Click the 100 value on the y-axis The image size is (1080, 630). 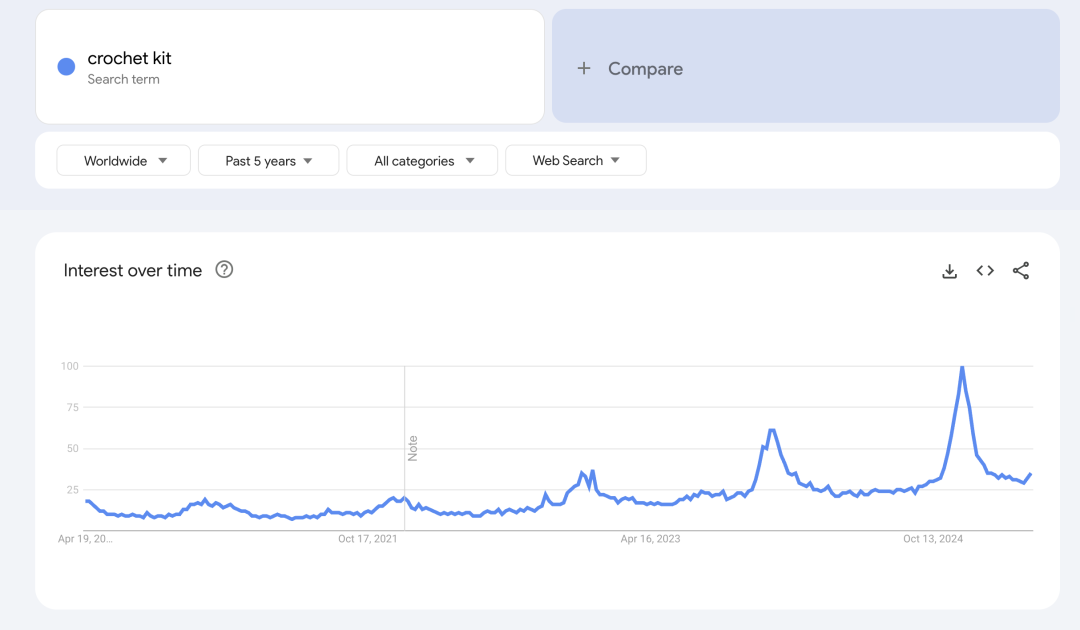69,366
